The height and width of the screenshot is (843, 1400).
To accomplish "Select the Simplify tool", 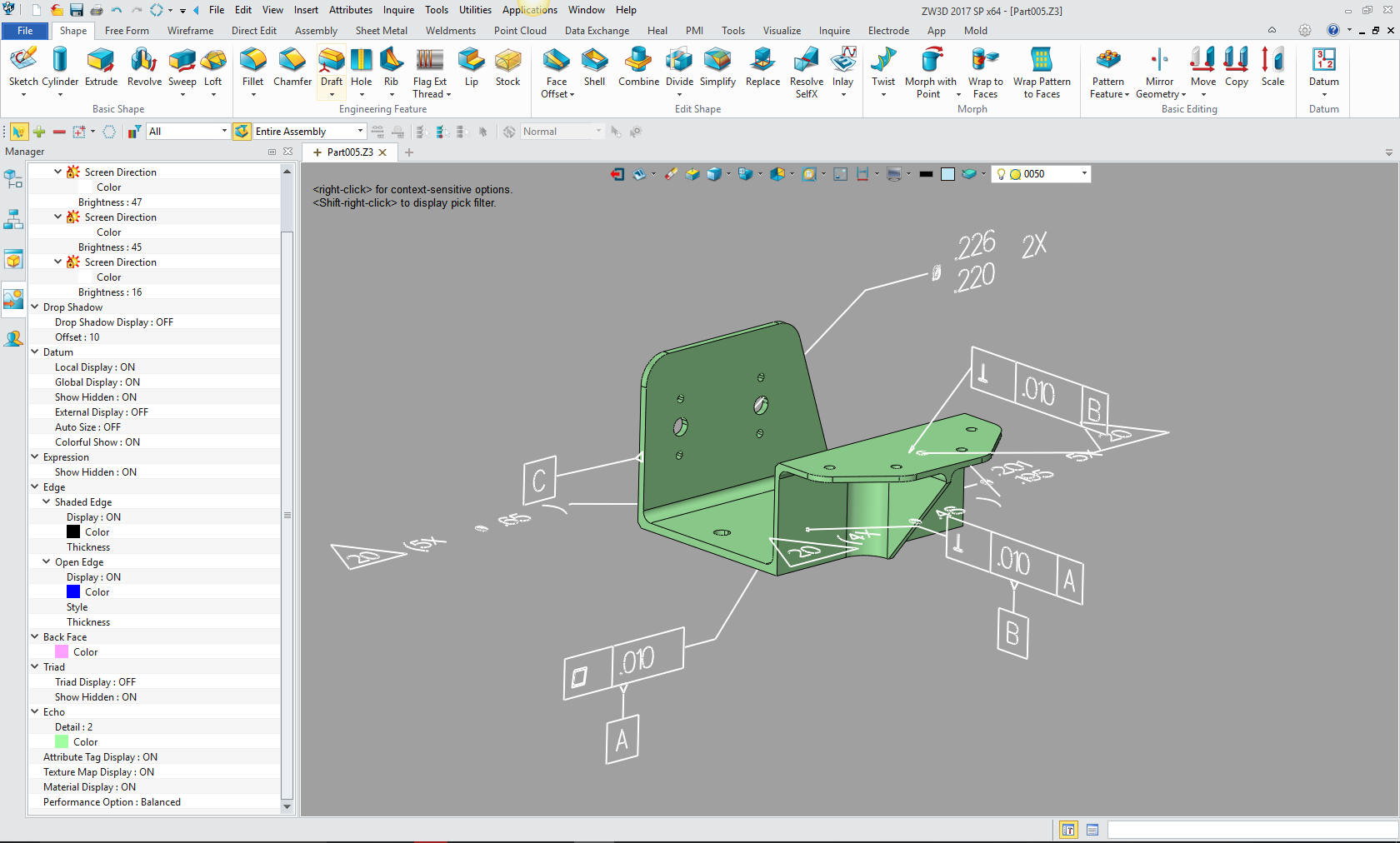I will click(x=717, y=67).
